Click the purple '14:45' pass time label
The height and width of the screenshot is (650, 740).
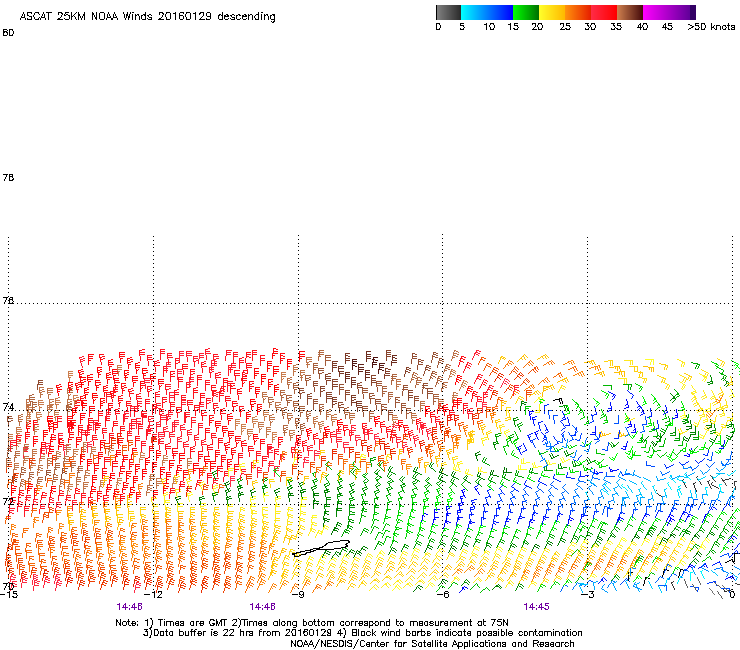[x=536, y=607]
